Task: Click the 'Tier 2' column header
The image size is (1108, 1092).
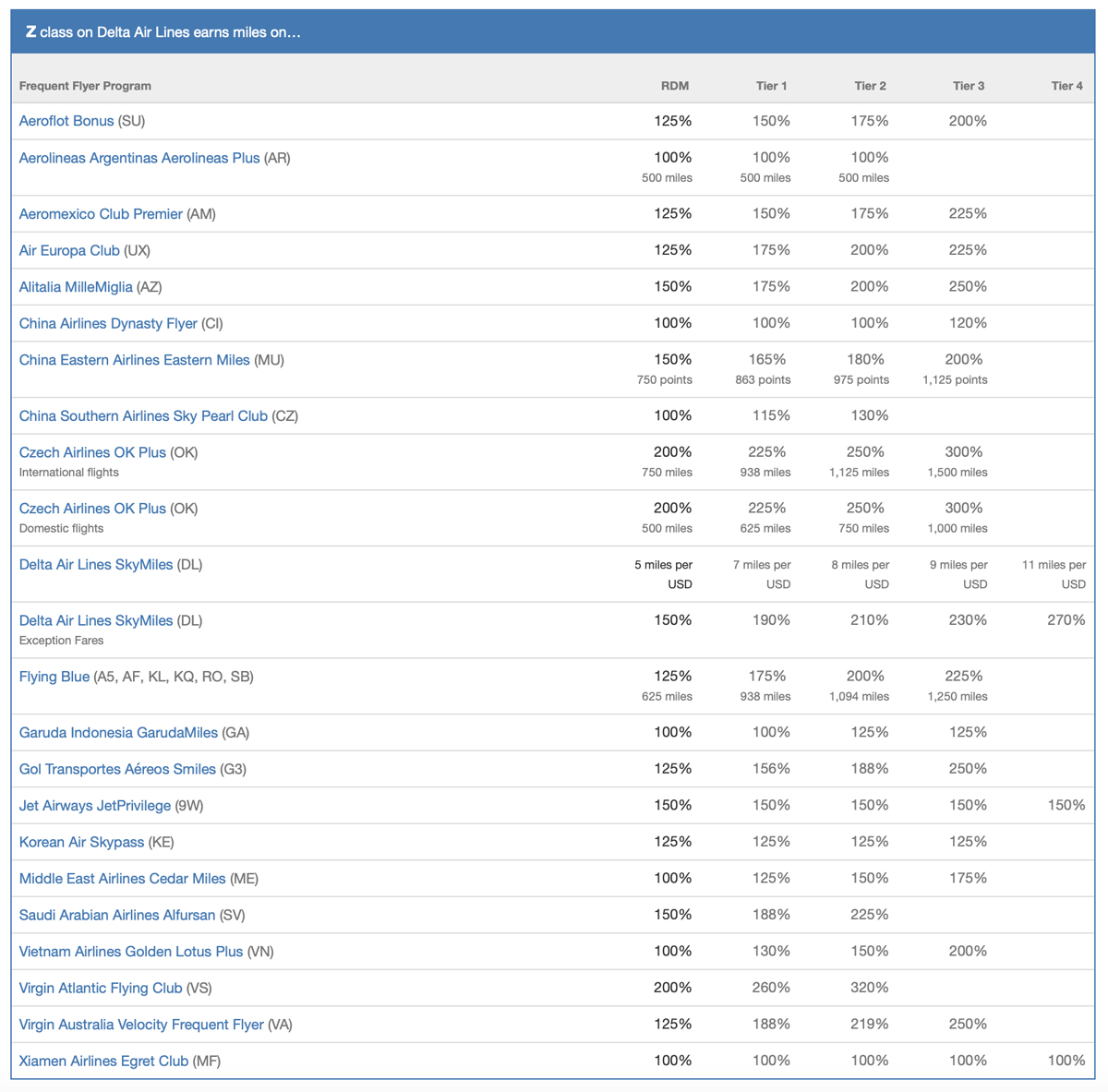Action: 870,86
